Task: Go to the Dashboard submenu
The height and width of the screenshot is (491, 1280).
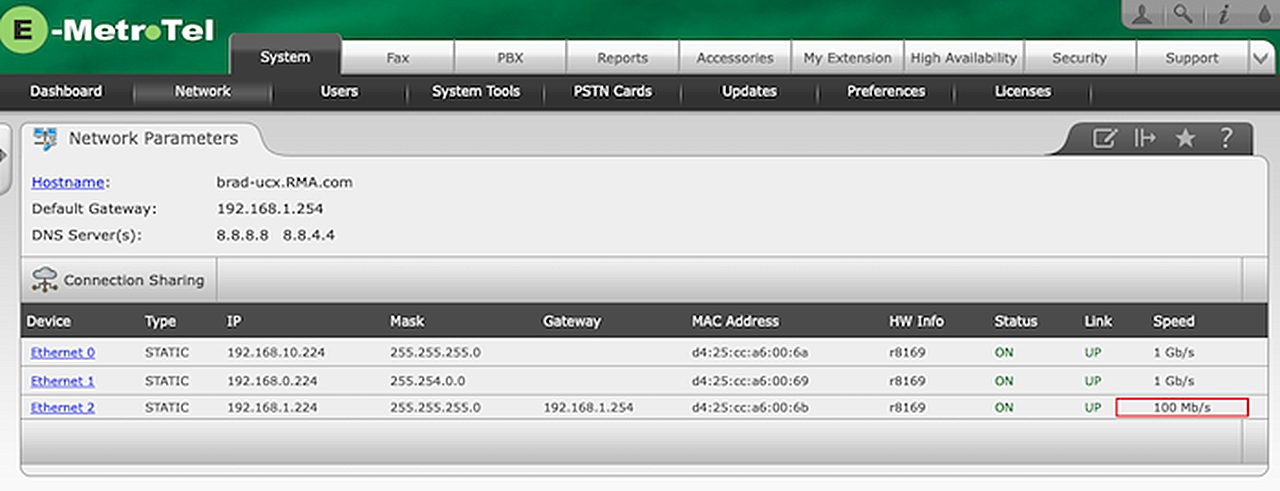Action: [x=66, y=91]
